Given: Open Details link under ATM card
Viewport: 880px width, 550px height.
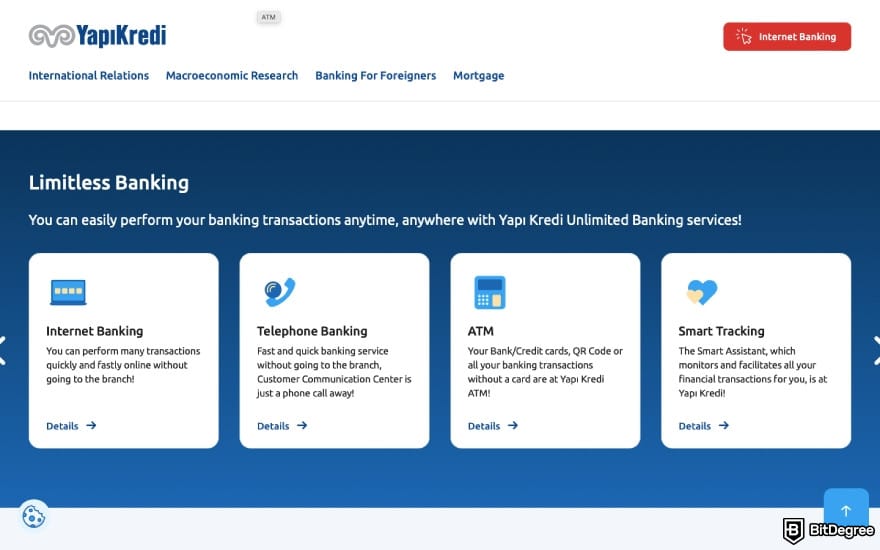Looking at the screenshot, I should tap(493, 426).
